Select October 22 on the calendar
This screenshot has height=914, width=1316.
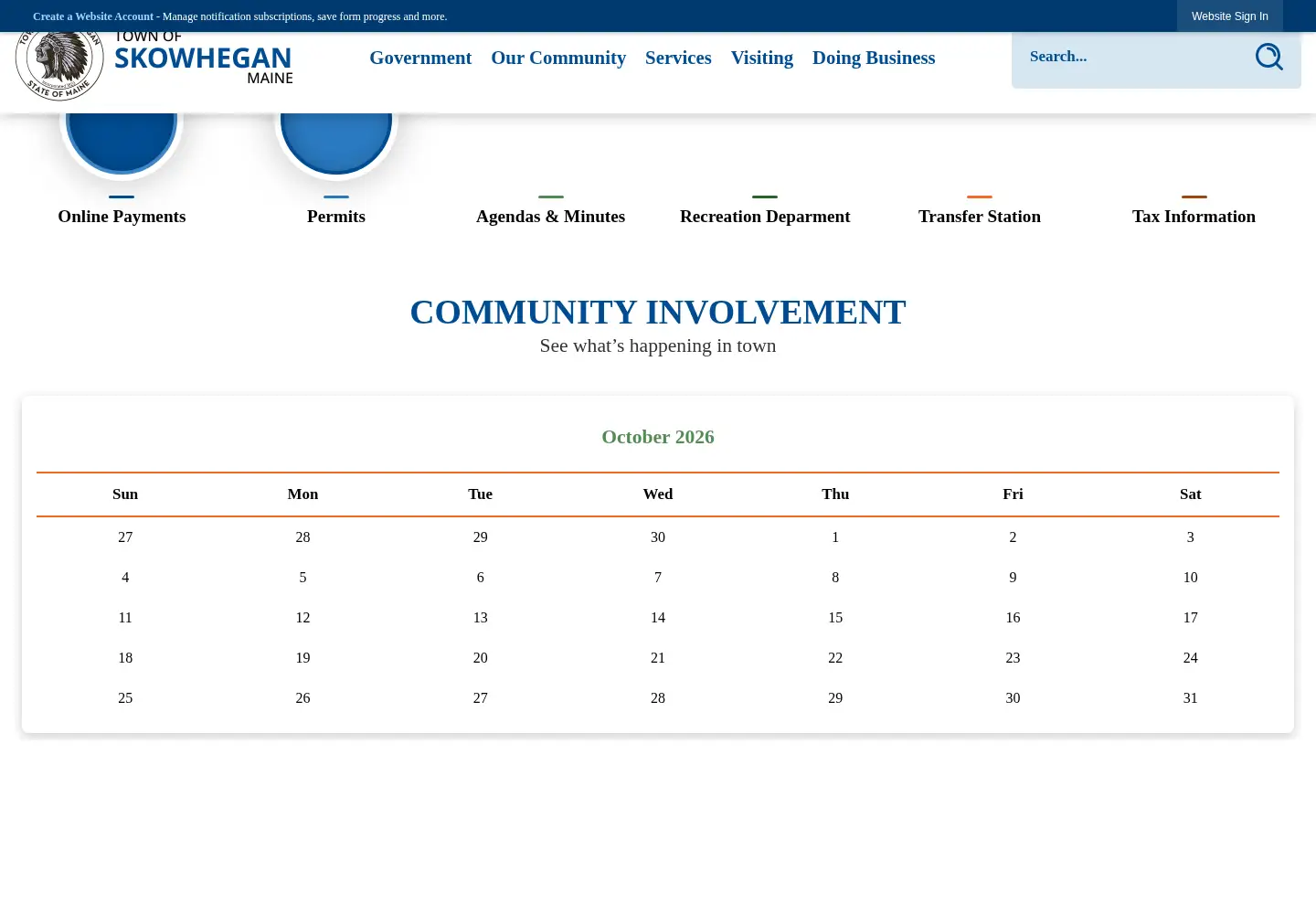point(835,658)
